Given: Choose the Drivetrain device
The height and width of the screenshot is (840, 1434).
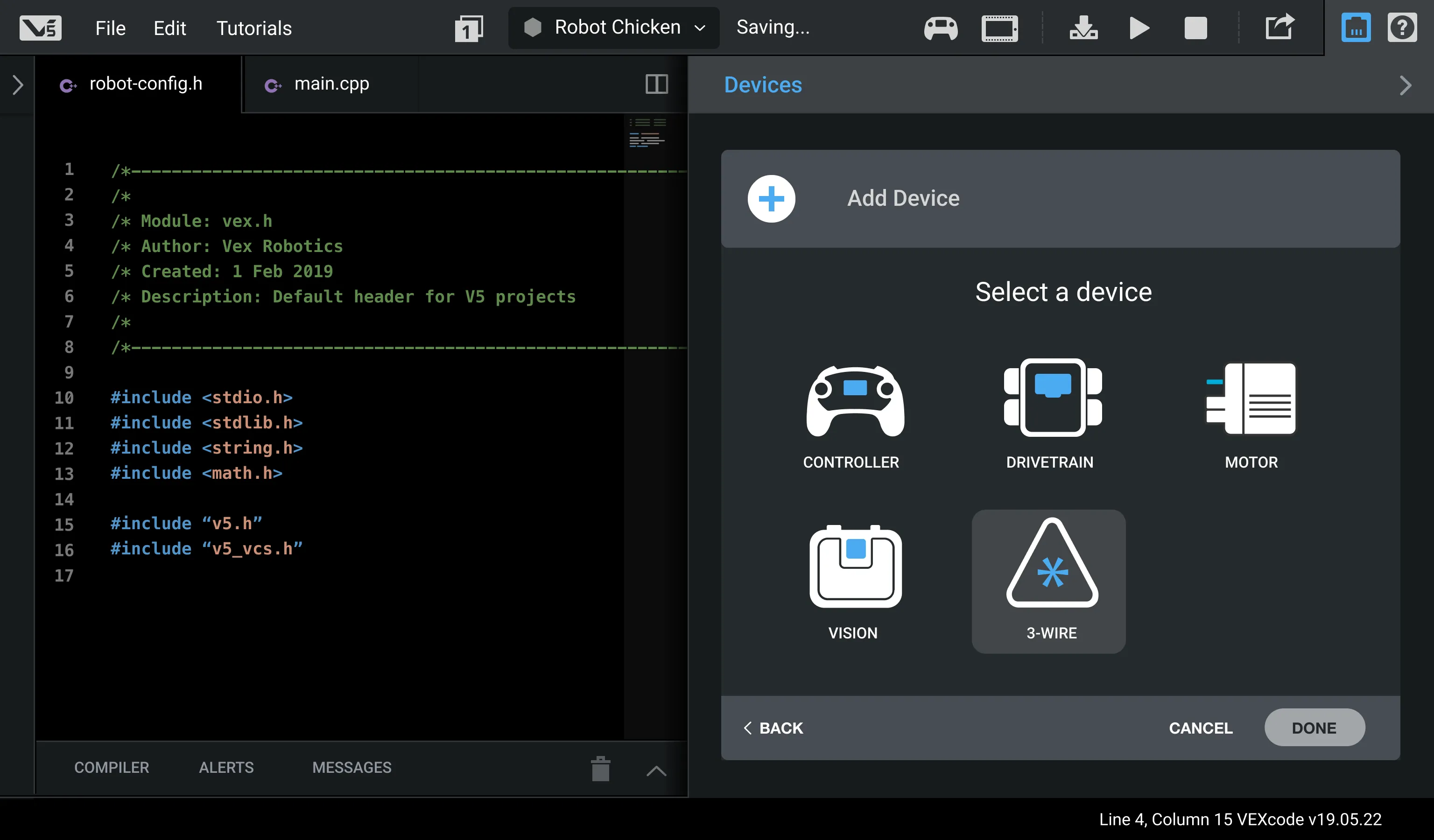Looking at the screenshot, I should pos(1052,398).
